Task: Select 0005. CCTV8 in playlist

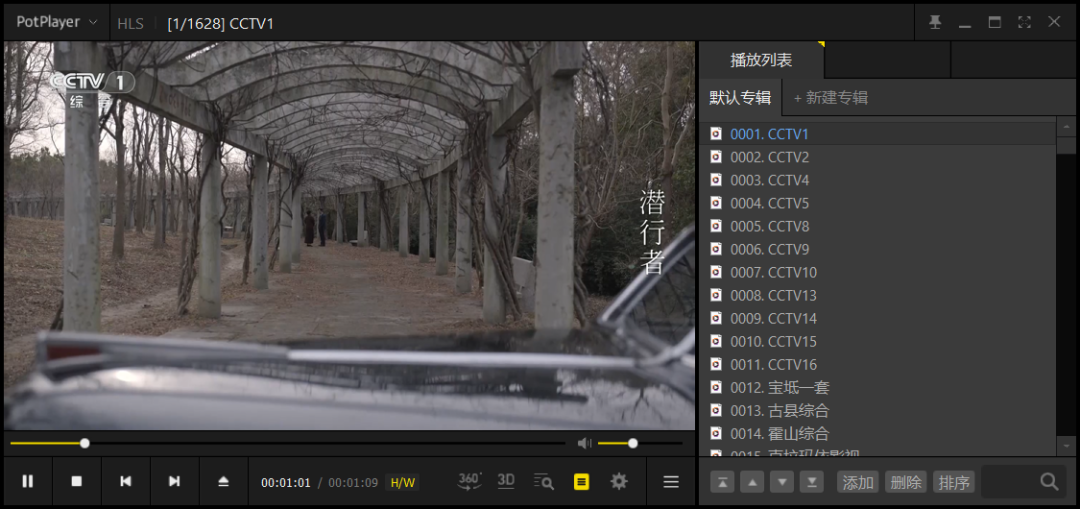Action: (x=769, y=226)
